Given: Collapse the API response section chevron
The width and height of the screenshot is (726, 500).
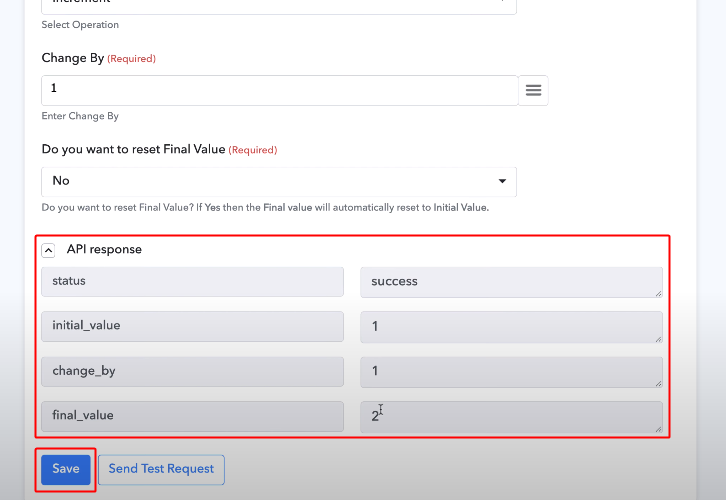Looking at the screenshot, I should pyautogui.click(x=48, y=250).
